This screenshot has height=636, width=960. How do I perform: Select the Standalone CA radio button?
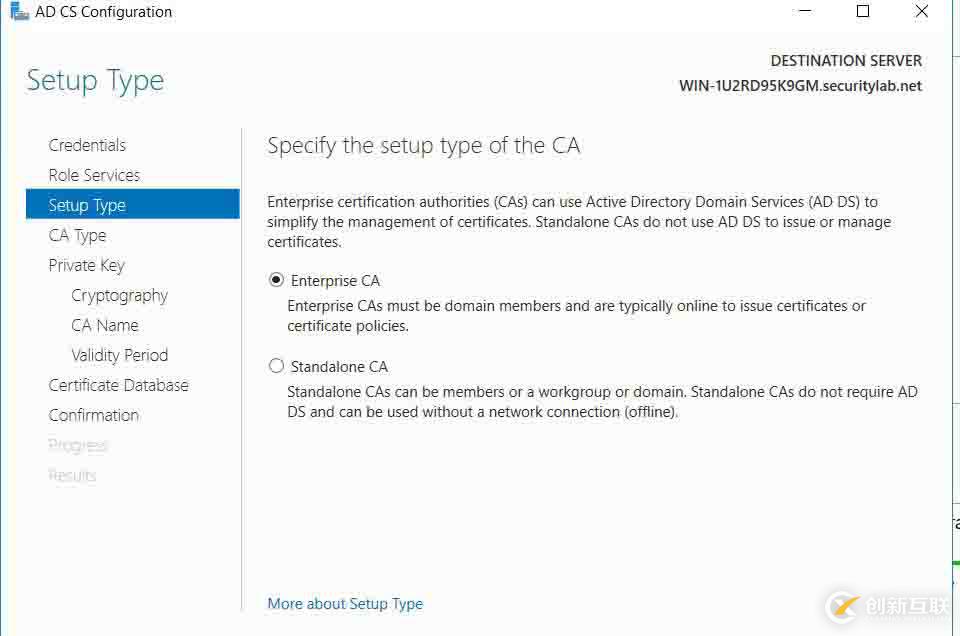tap(277, 367)
